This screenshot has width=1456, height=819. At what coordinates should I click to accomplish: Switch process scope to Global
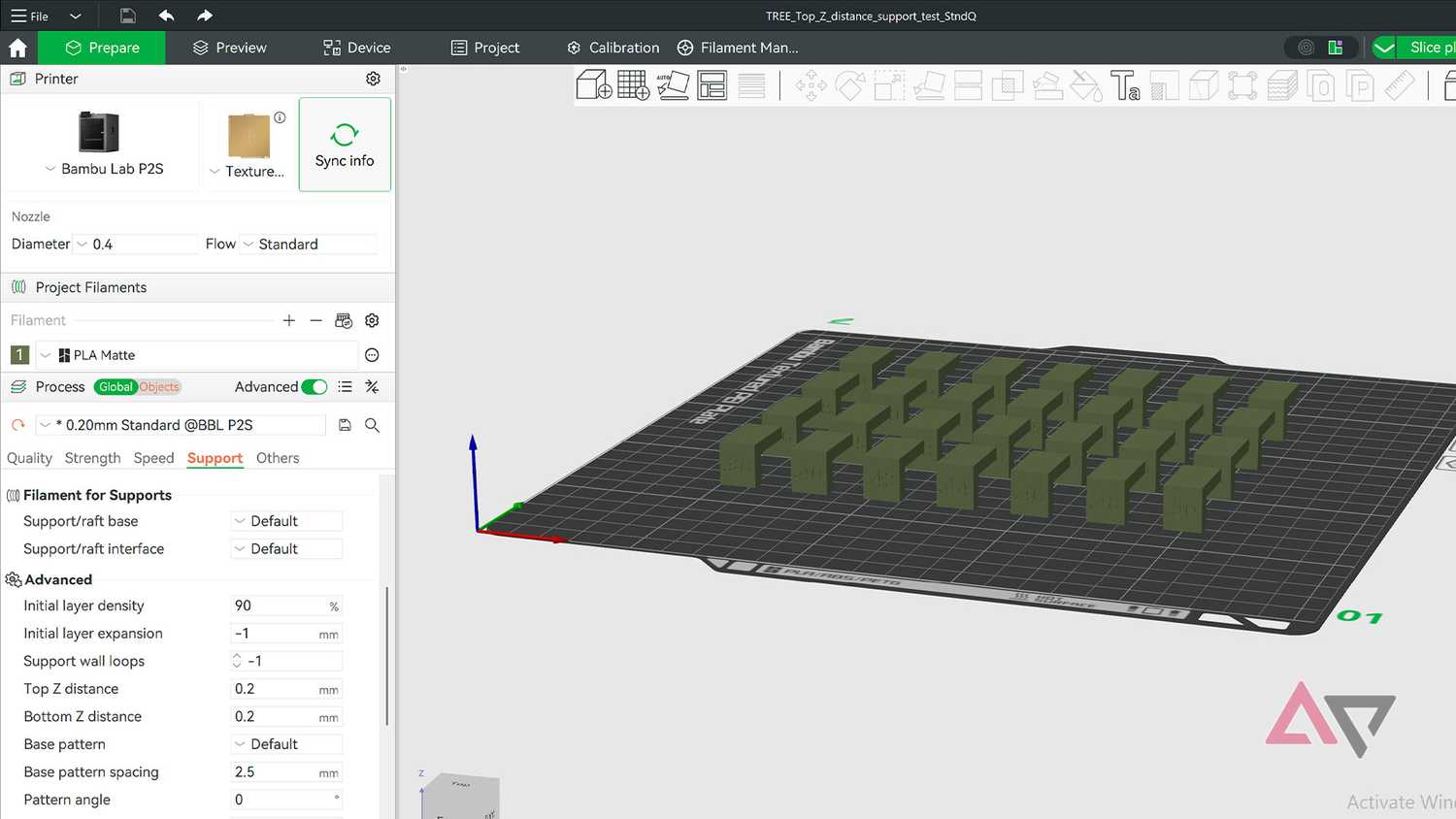[x=116, y=386]
